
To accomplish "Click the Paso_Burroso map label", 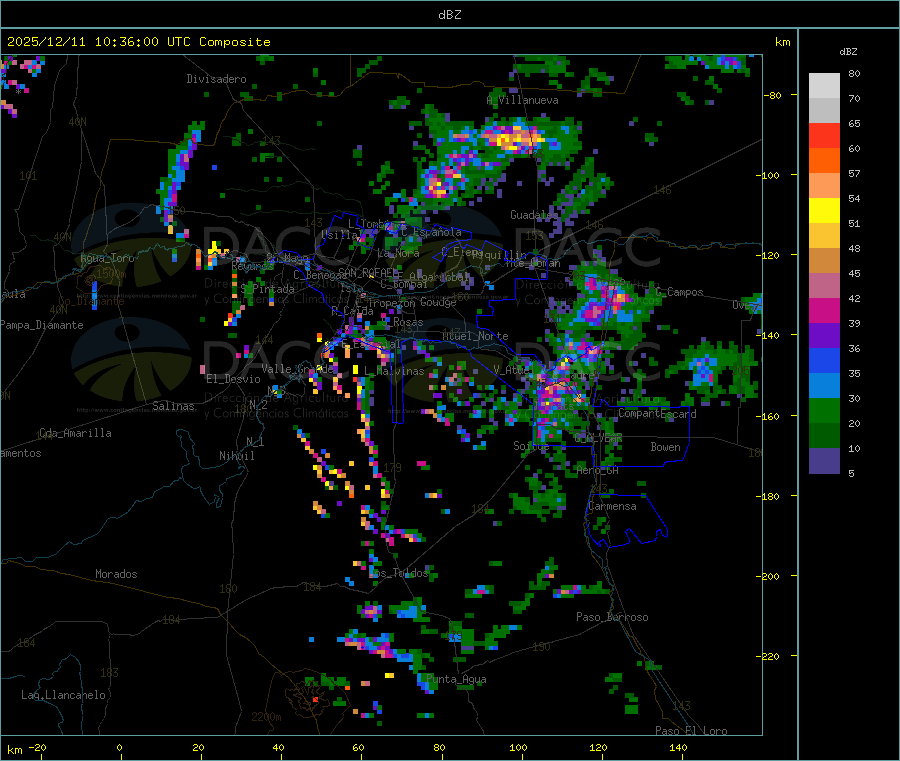I will [612, 618].
